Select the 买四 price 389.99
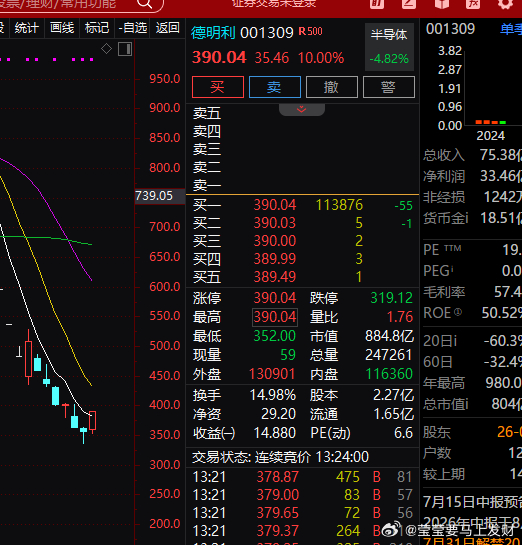The image size is (522, 545). click(x=275, y=259)
